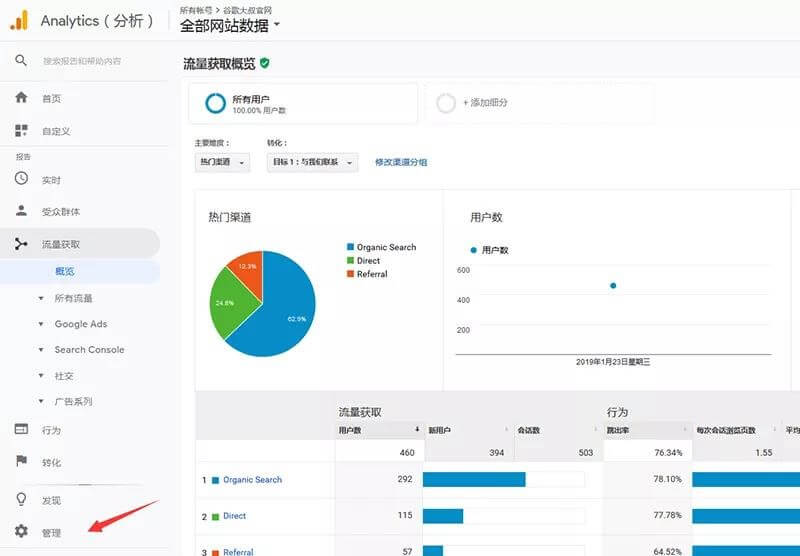Click the 发现 lightbulb icon
This screenshot has width=800, height=556.
pyautogui.click(x=21, y=500)
